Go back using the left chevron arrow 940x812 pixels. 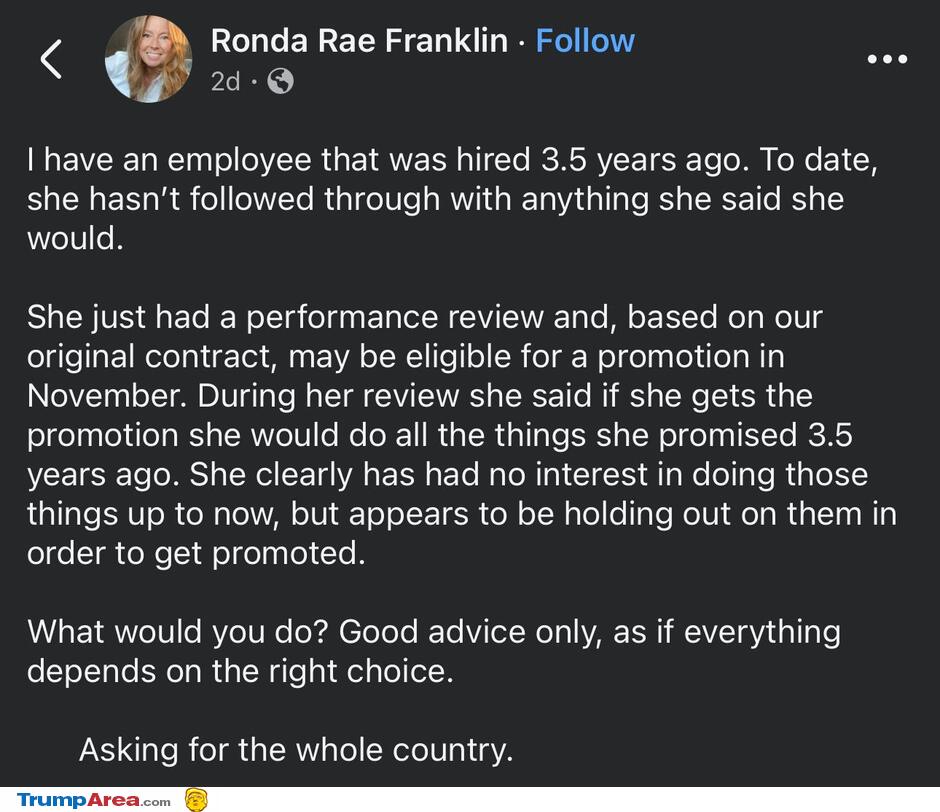pyautogui.click(x=51, y=59)
